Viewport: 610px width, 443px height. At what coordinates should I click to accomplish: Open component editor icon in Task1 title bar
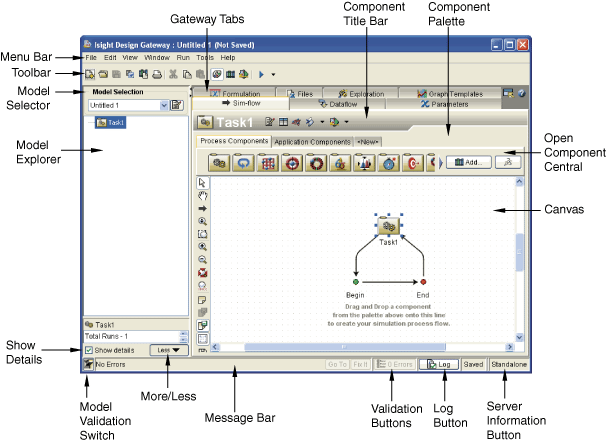click(270, 122)
